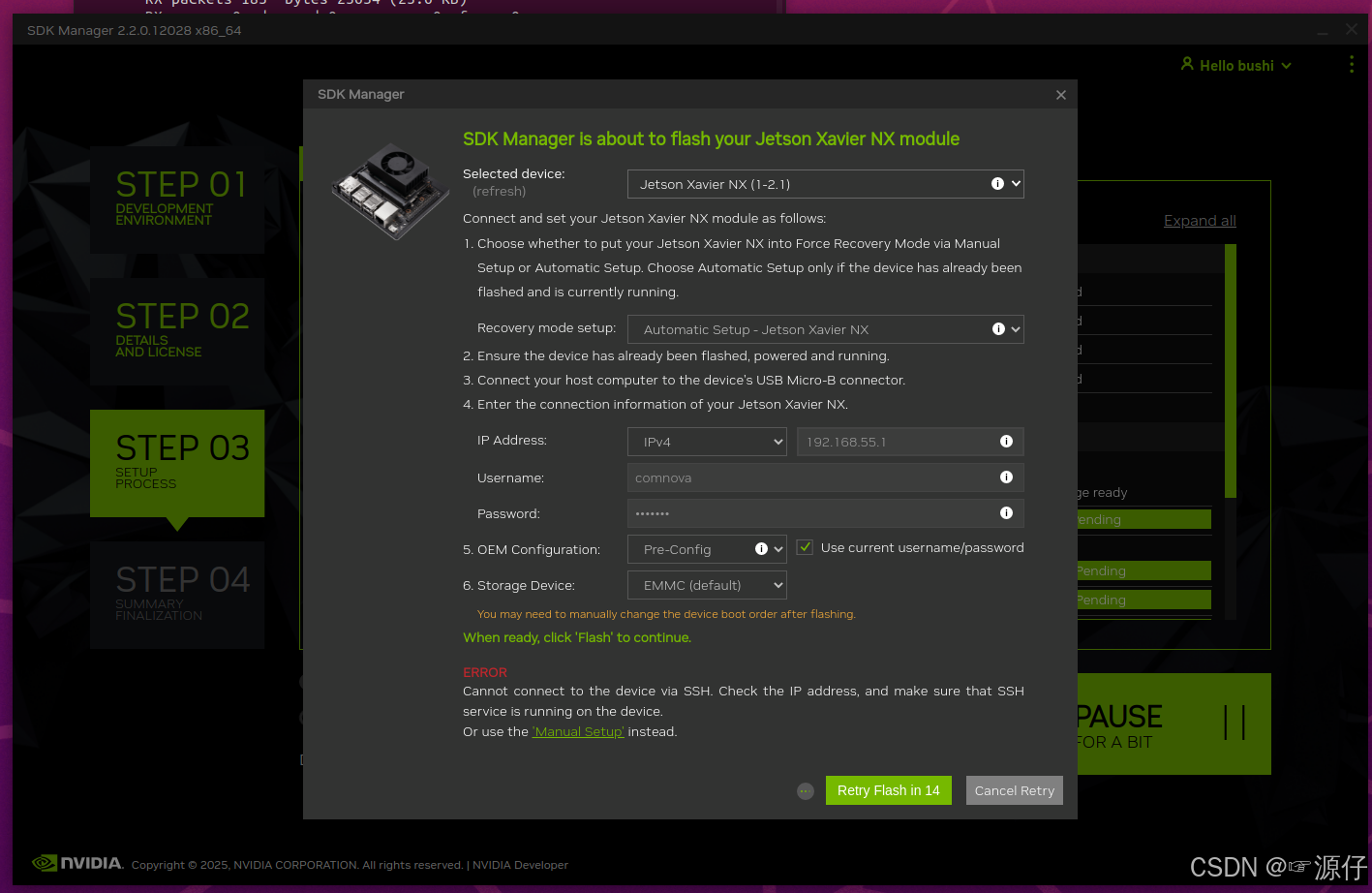Click the ERROR label text
1372x893 pixels.
point(485,672)
